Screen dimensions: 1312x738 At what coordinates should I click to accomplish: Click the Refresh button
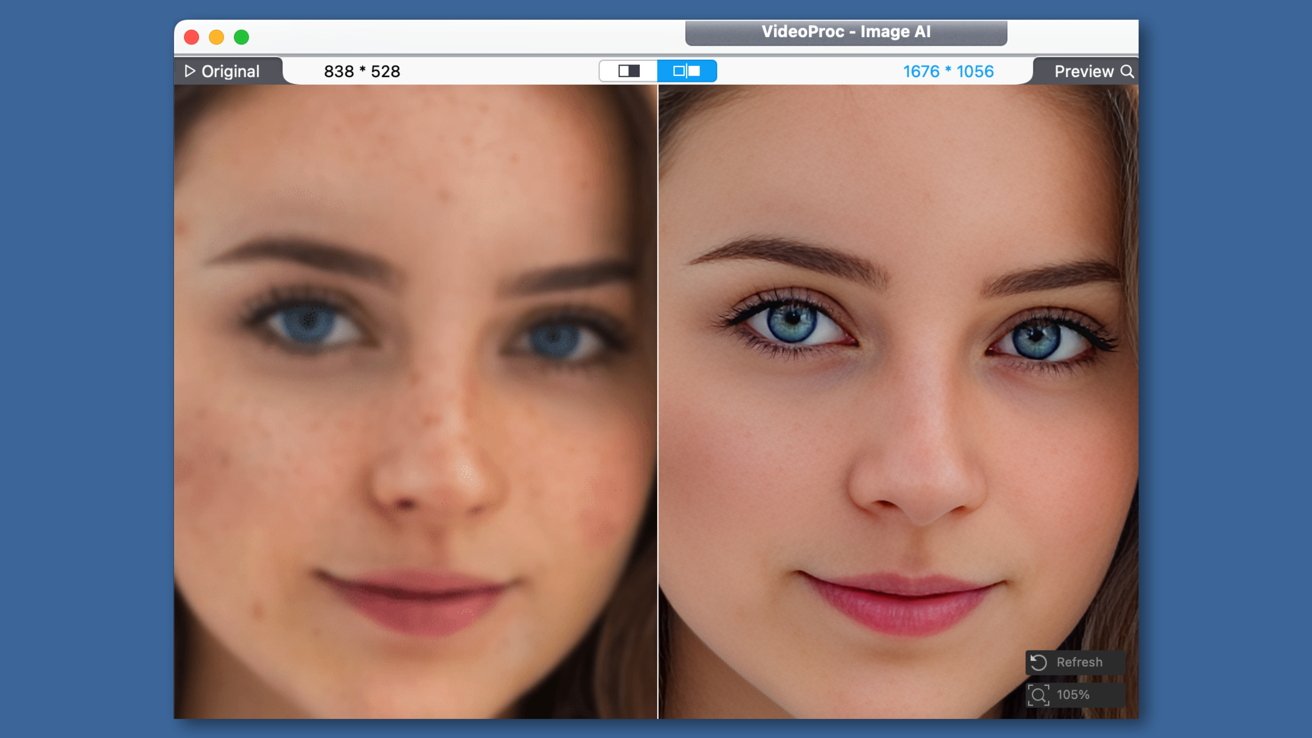pos(1075,662)
